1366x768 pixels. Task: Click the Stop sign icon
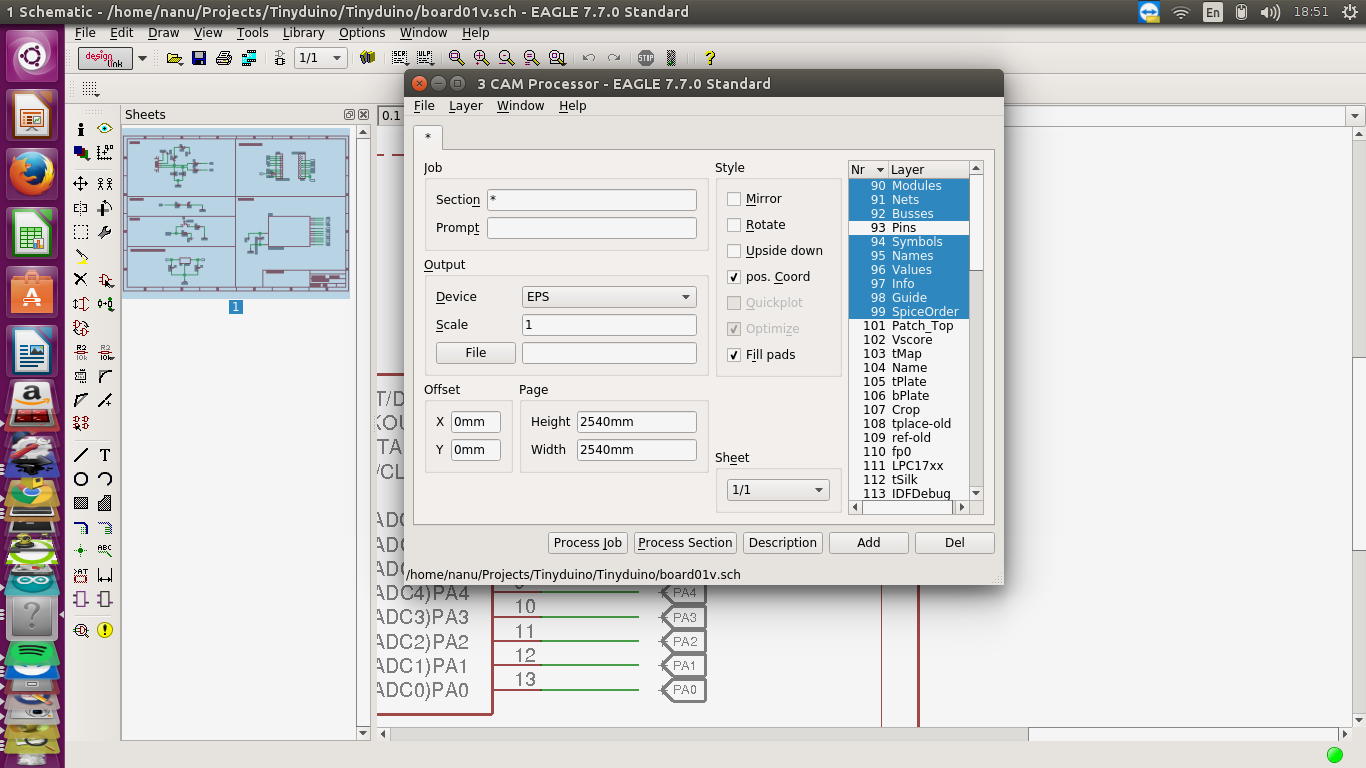click(x=646, y=58)
